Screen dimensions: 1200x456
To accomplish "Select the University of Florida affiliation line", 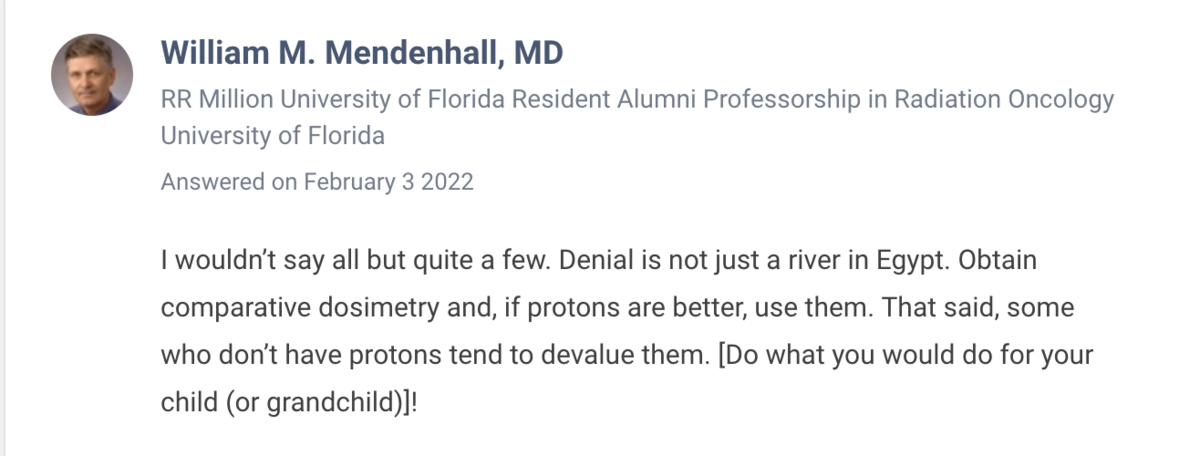I will (272, 135).
